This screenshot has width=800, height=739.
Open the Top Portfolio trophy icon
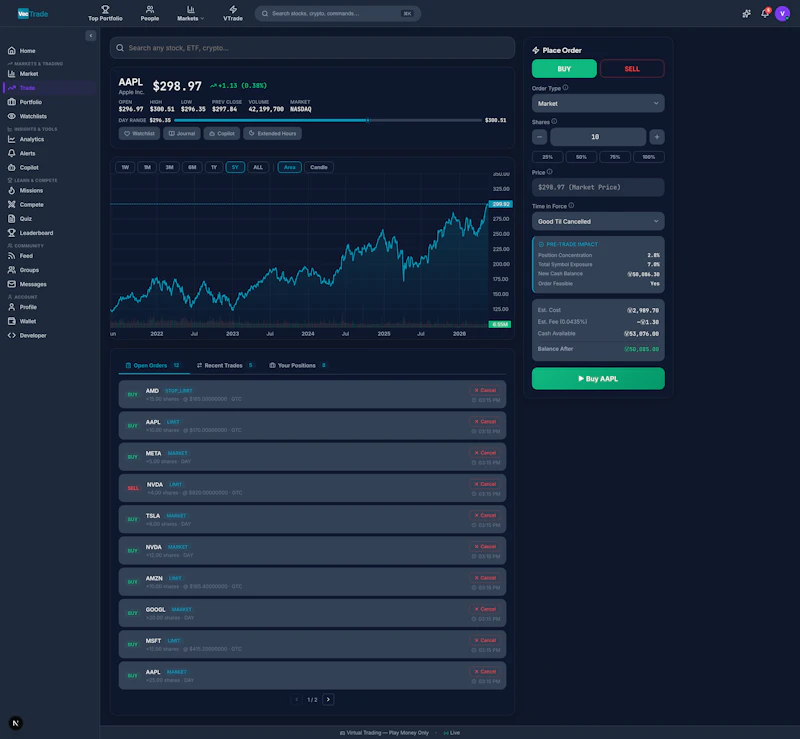105,9
